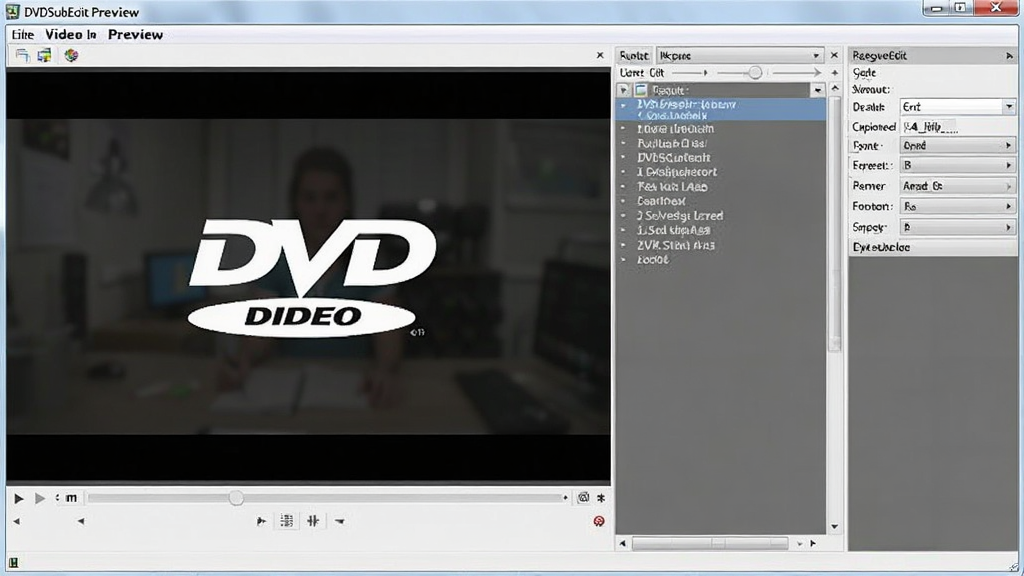1024x576 pixels.
Task: Open the dropdown at top of middle panel
Action: point(740,56)
